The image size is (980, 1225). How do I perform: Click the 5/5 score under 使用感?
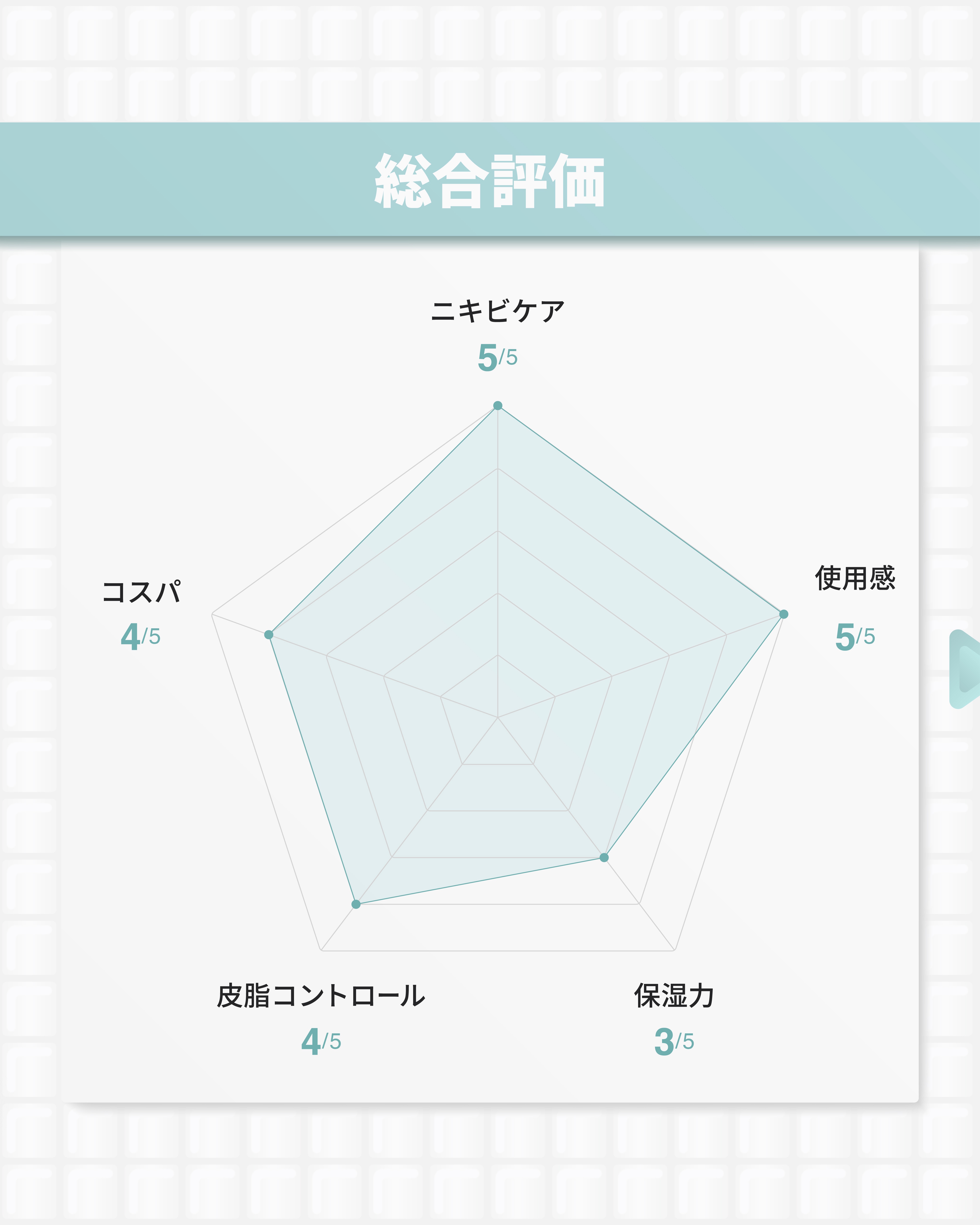(x=855, y=636)
